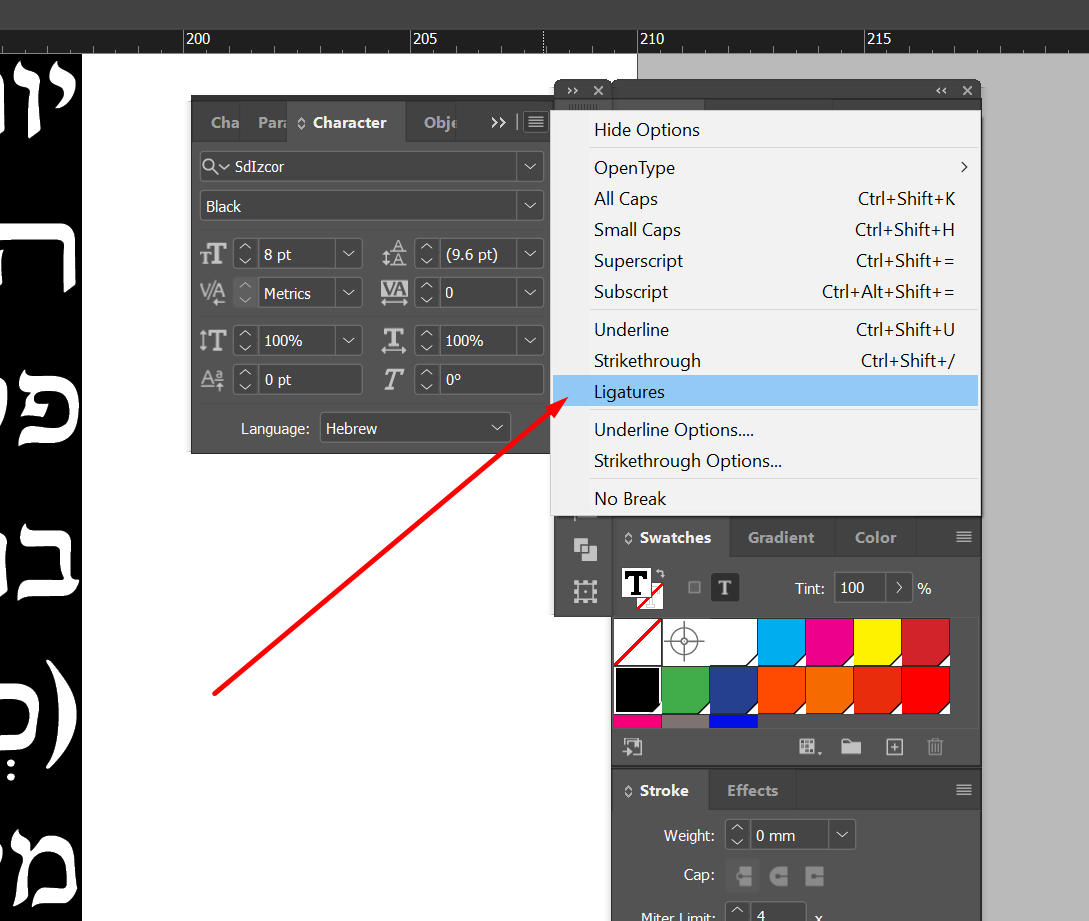The height and width of the screenshot is (921, 1089).
Task: Click the font size icon in Character panel
Action: 213,254
